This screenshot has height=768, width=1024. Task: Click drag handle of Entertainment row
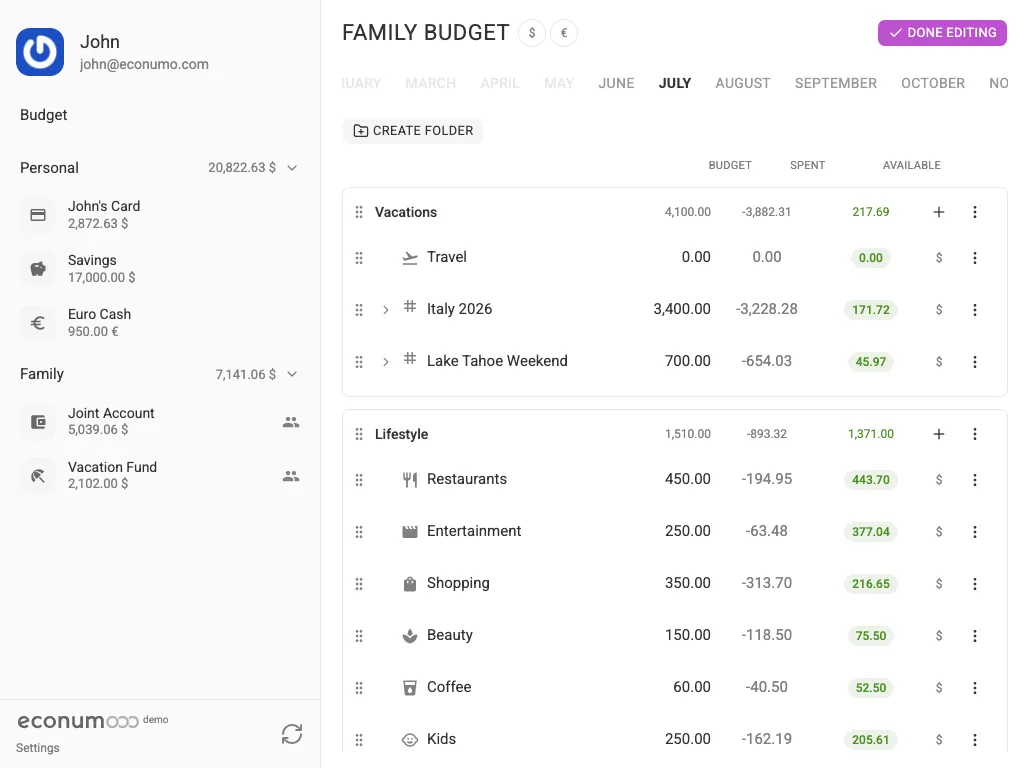click(x=359, y=532)
